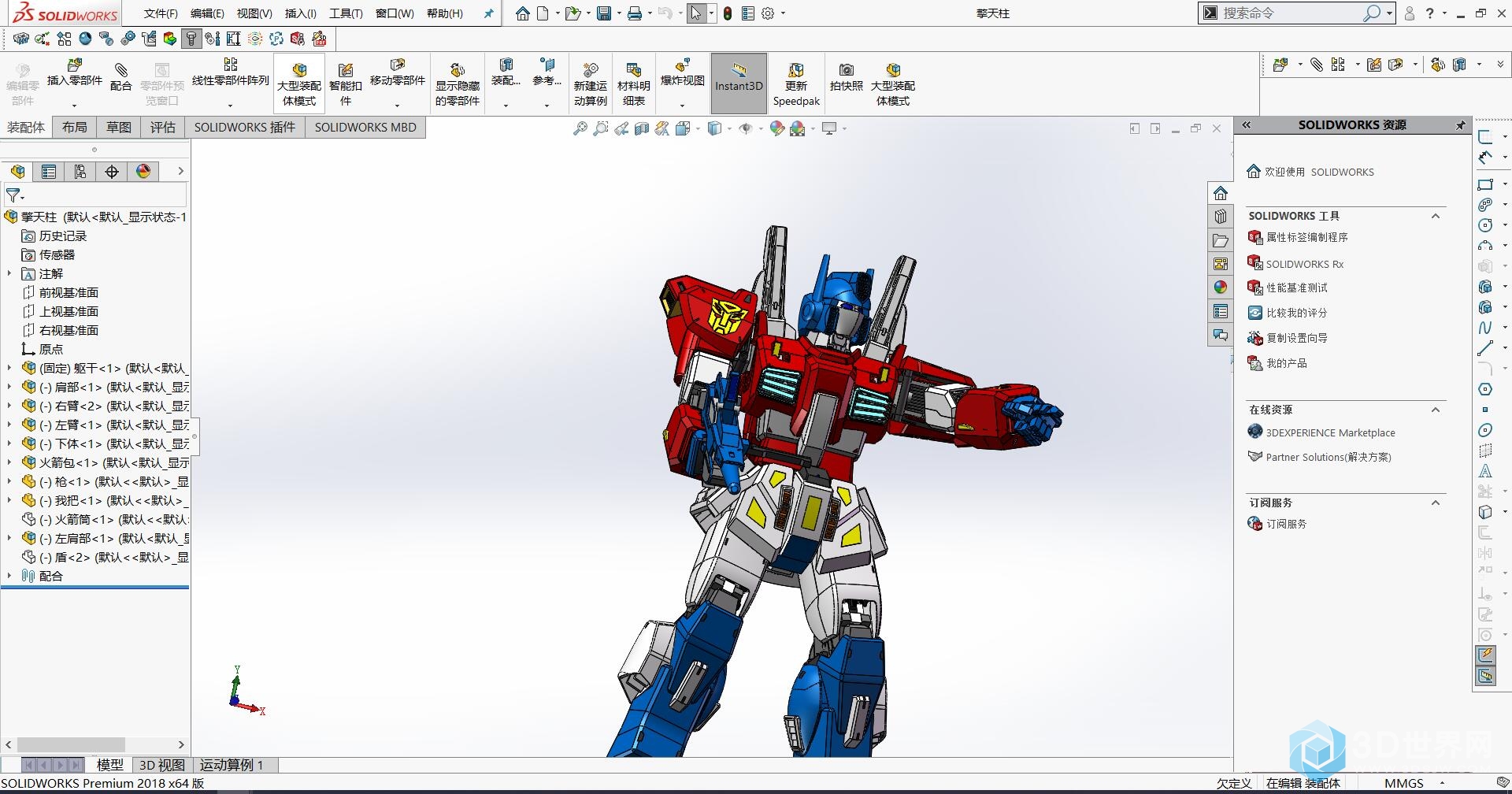Pin the menu bar with pushpin icon
Viewport: 1512px width, 794px height.
click(488, 13)
